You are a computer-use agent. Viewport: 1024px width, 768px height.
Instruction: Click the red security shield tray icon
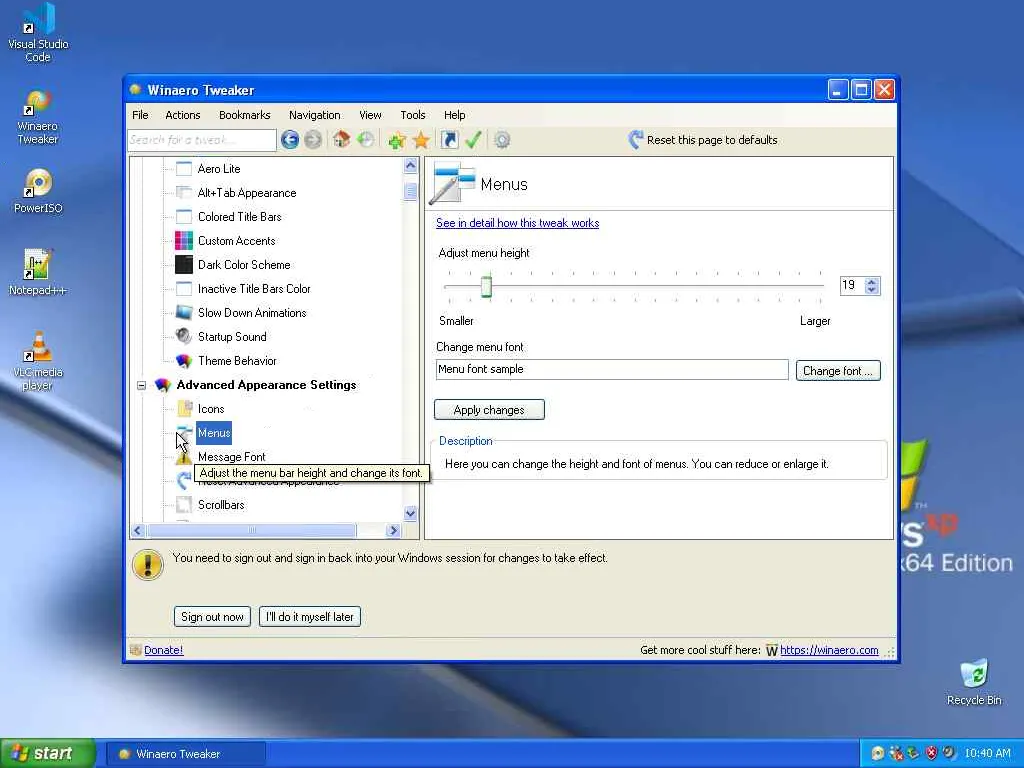pyautogui.click(x=931, y=753)
